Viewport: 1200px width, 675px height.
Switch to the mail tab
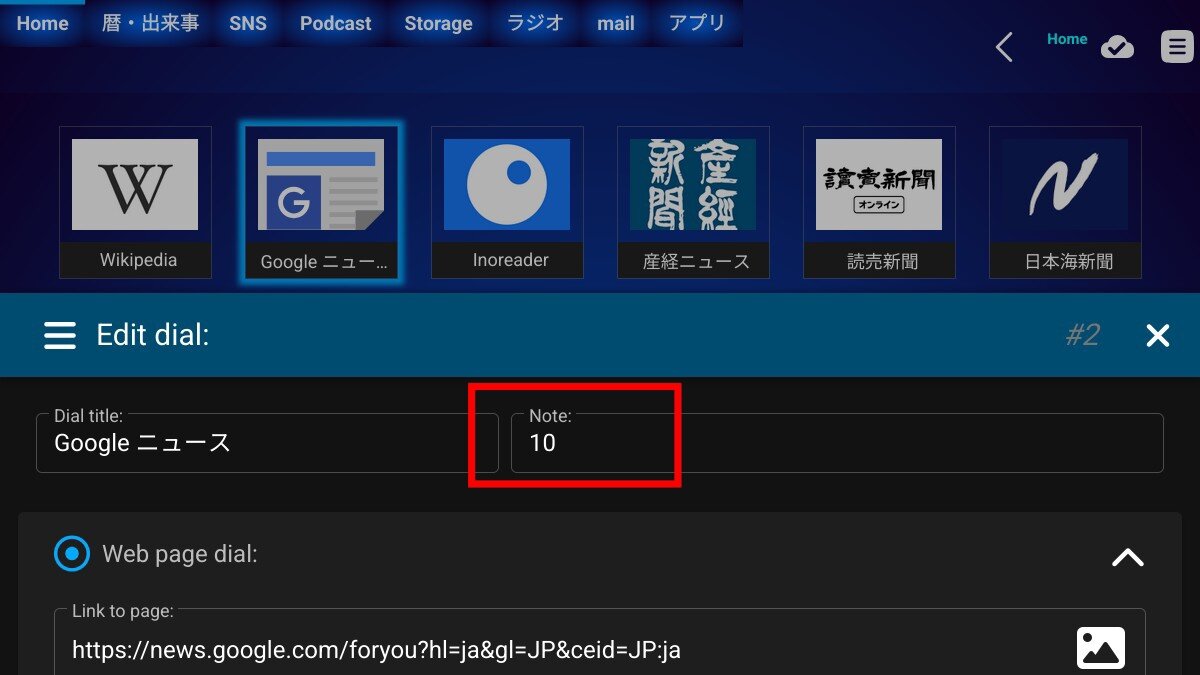tap(616, 23)
